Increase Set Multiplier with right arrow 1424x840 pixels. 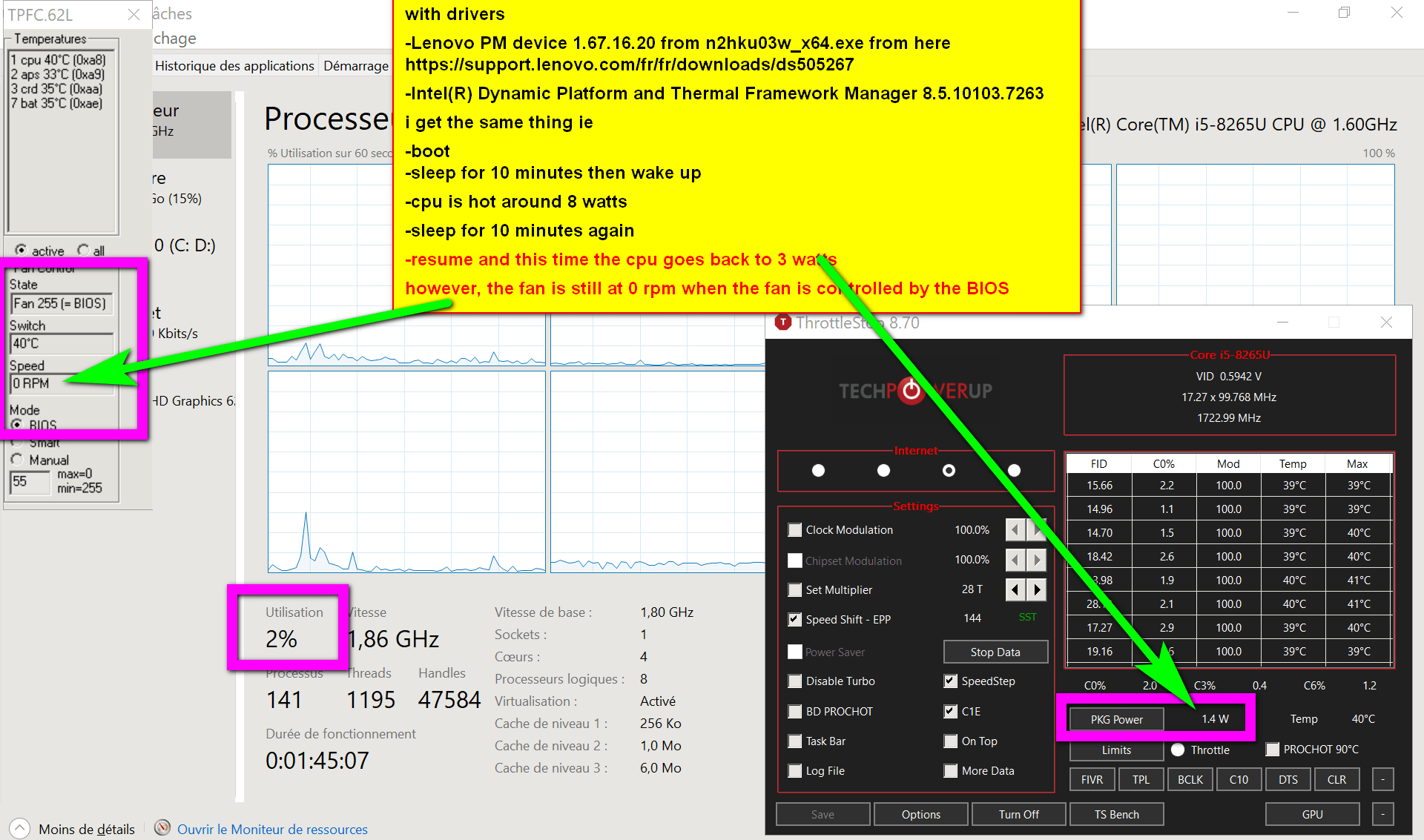point(1037,589)
